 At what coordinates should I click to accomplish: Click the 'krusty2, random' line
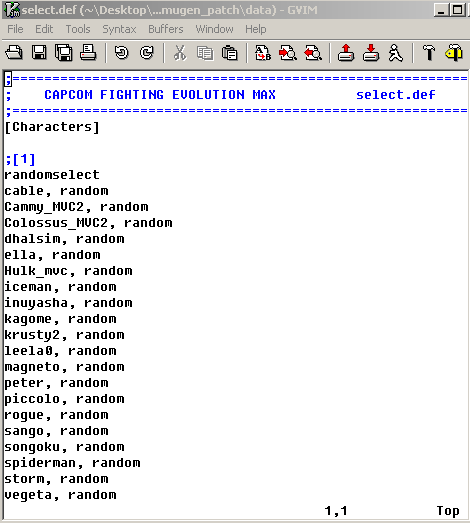(64, 335)
